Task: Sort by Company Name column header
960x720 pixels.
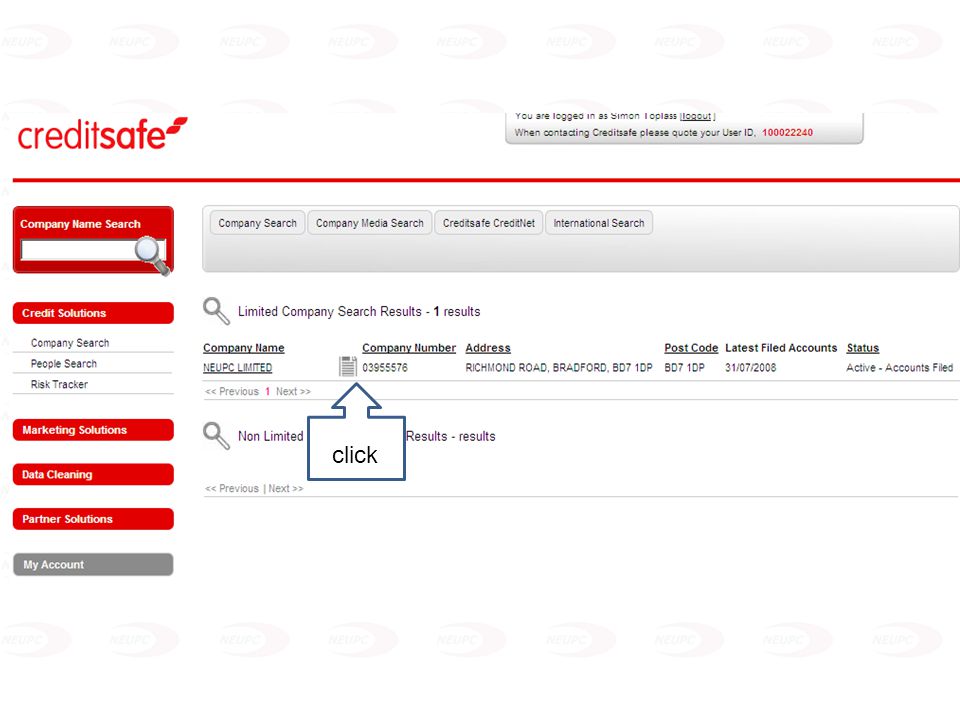Action: [x=244, y=348]
